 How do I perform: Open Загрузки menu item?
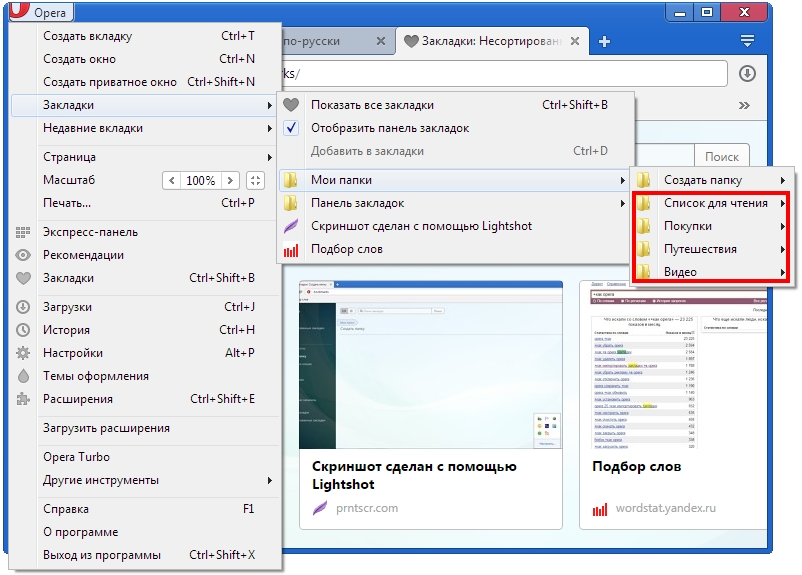pos(146,307)
